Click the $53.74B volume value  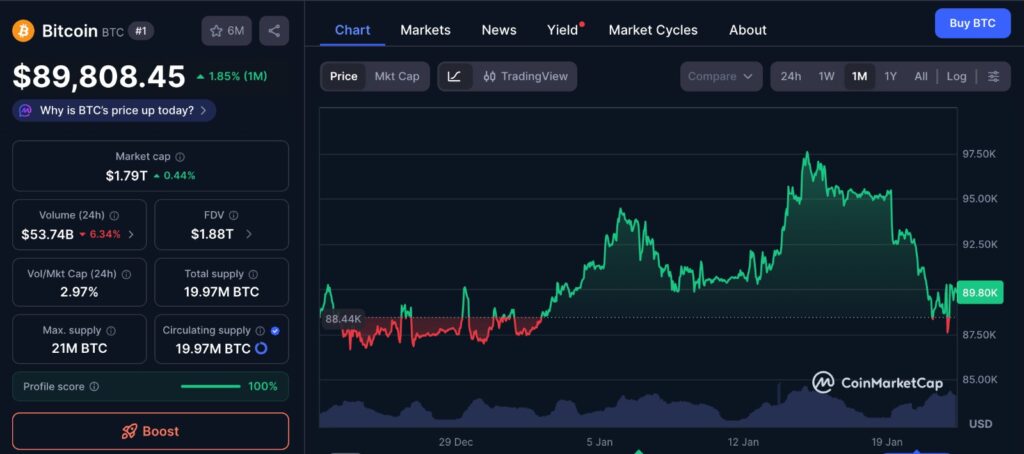click(x=47, y=235)
